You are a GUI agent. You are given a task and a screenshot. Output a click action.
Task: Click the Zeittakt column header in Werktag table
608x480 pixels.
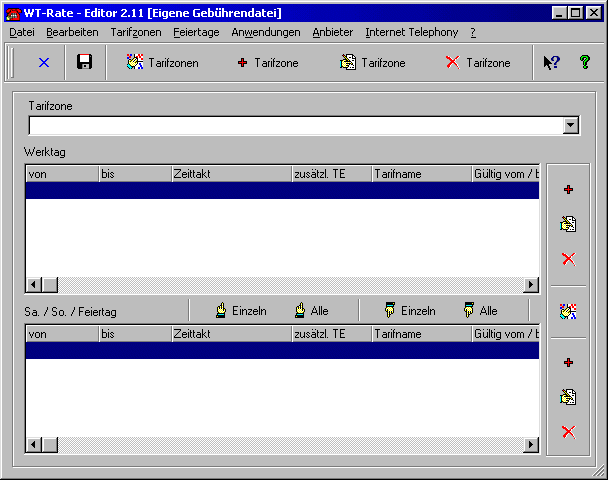tap(230, 173)
